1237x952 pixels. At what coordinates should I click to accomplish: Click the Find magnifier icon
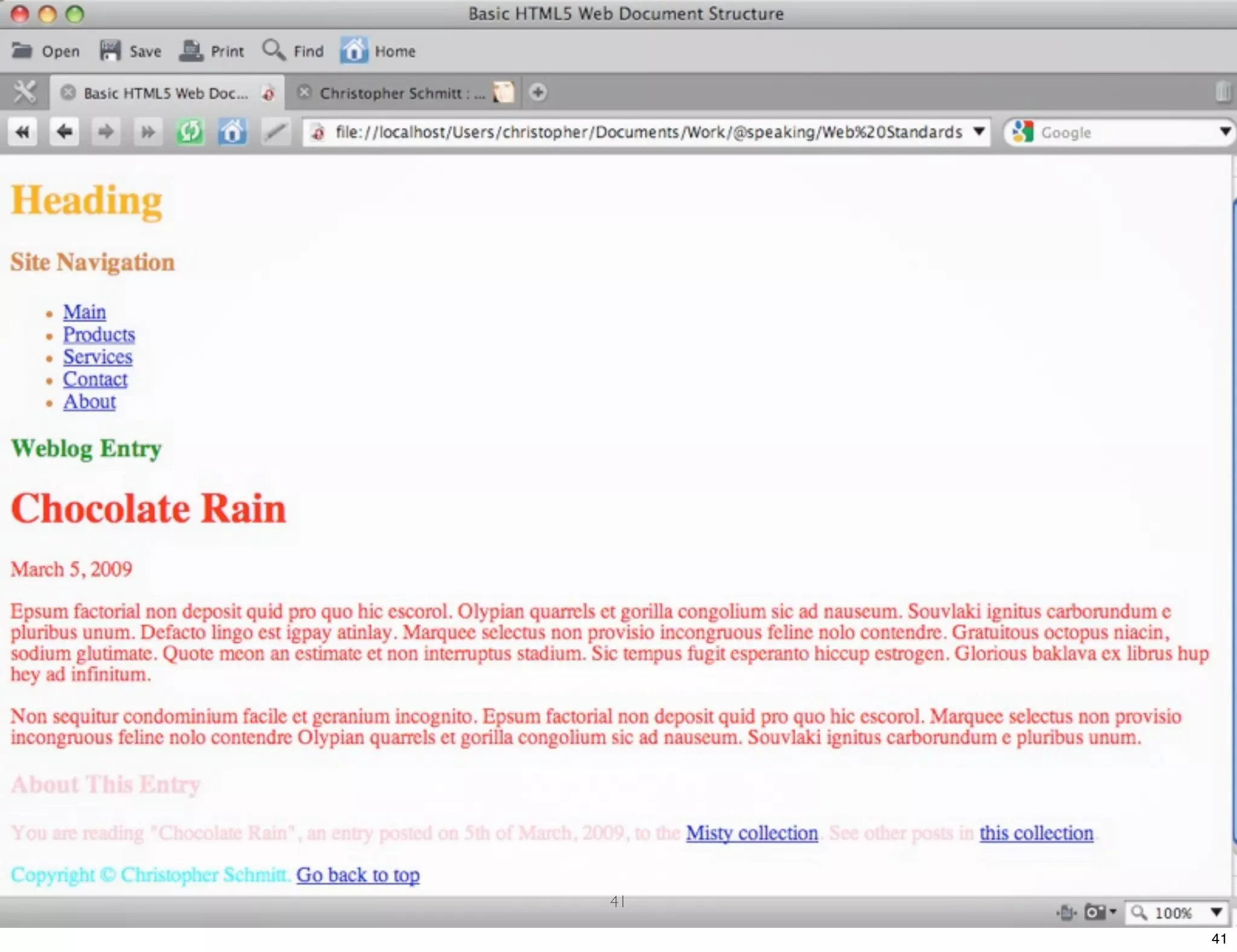pos(274,50)
